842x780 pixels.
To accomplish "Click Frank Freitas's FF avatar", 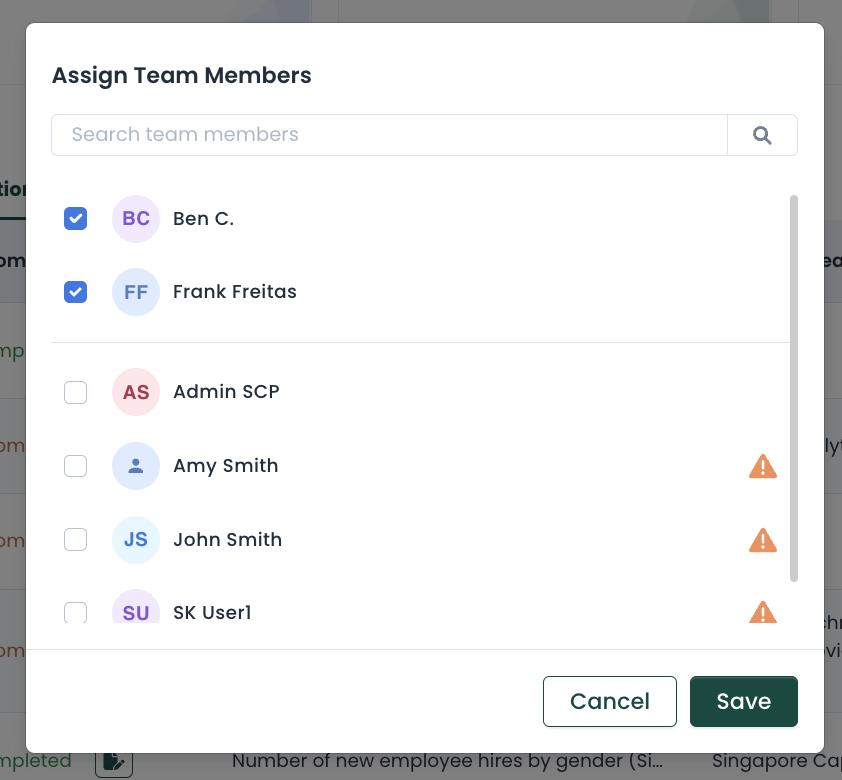I will [136, 292].
